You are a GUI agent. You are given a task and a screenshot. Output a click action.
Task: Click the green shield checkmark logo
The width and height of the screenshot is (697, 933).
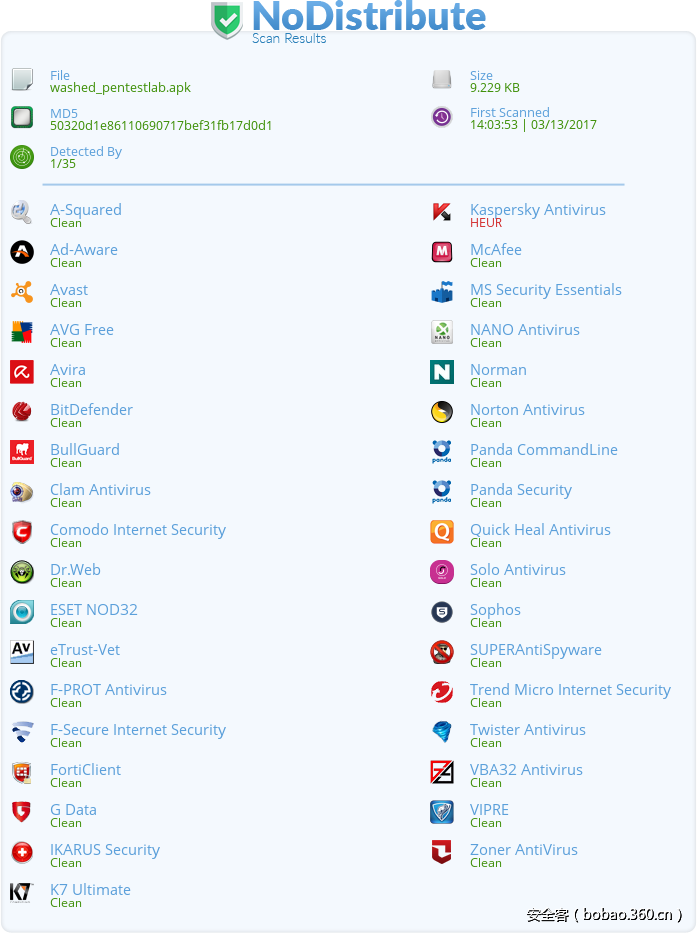226,19
